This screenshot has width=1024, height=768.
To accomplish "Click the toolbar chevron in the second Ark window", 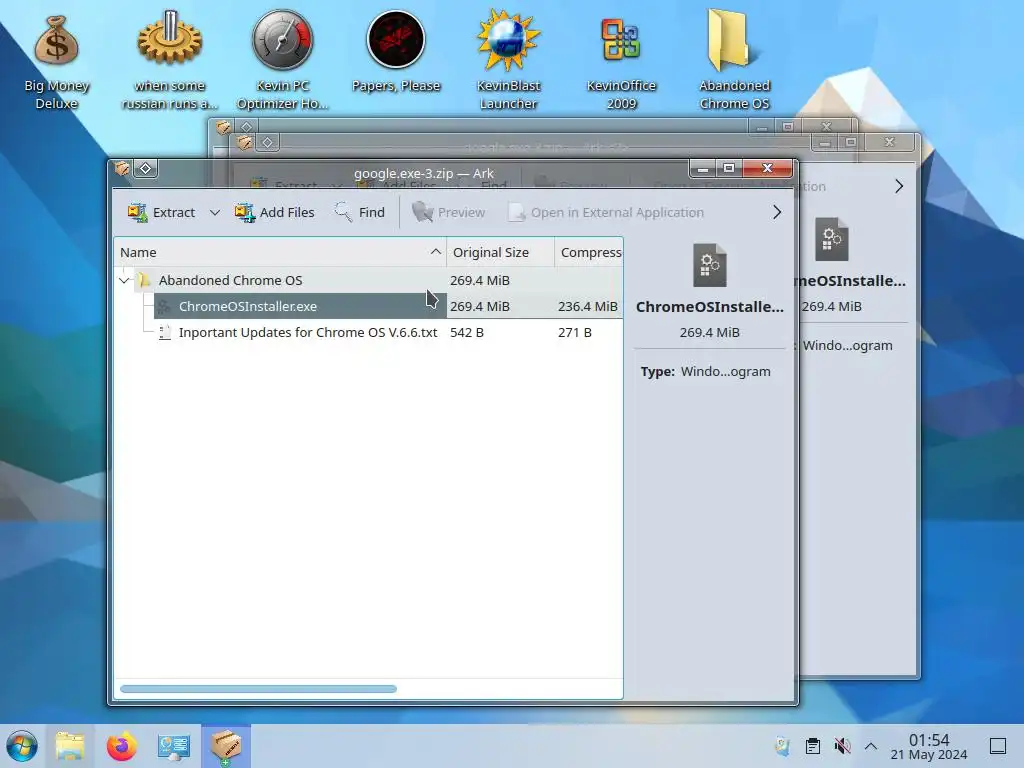I will [899, 186].
